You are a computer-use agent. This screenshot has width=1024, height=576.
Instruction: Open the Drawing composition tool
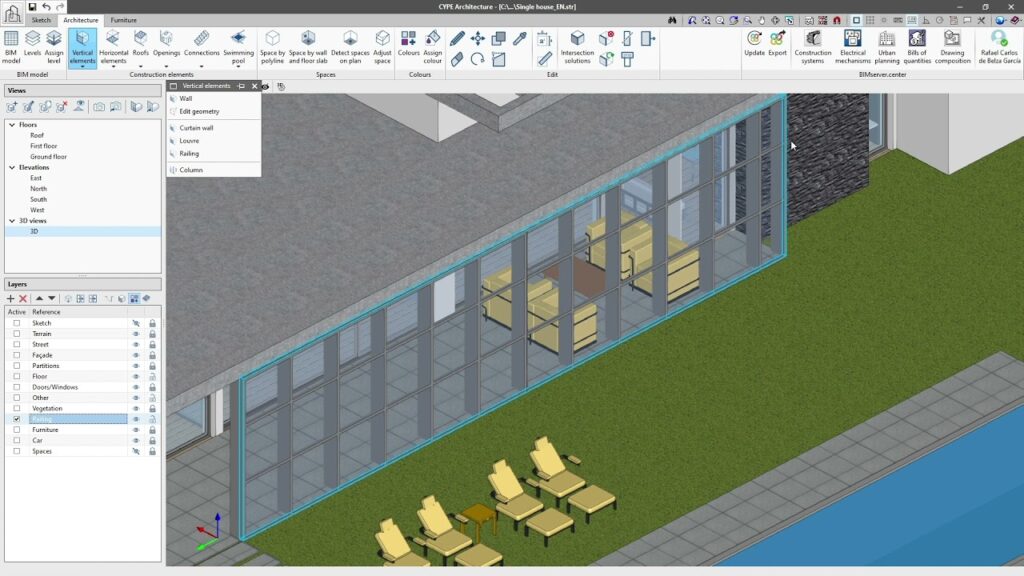point(952,46)
